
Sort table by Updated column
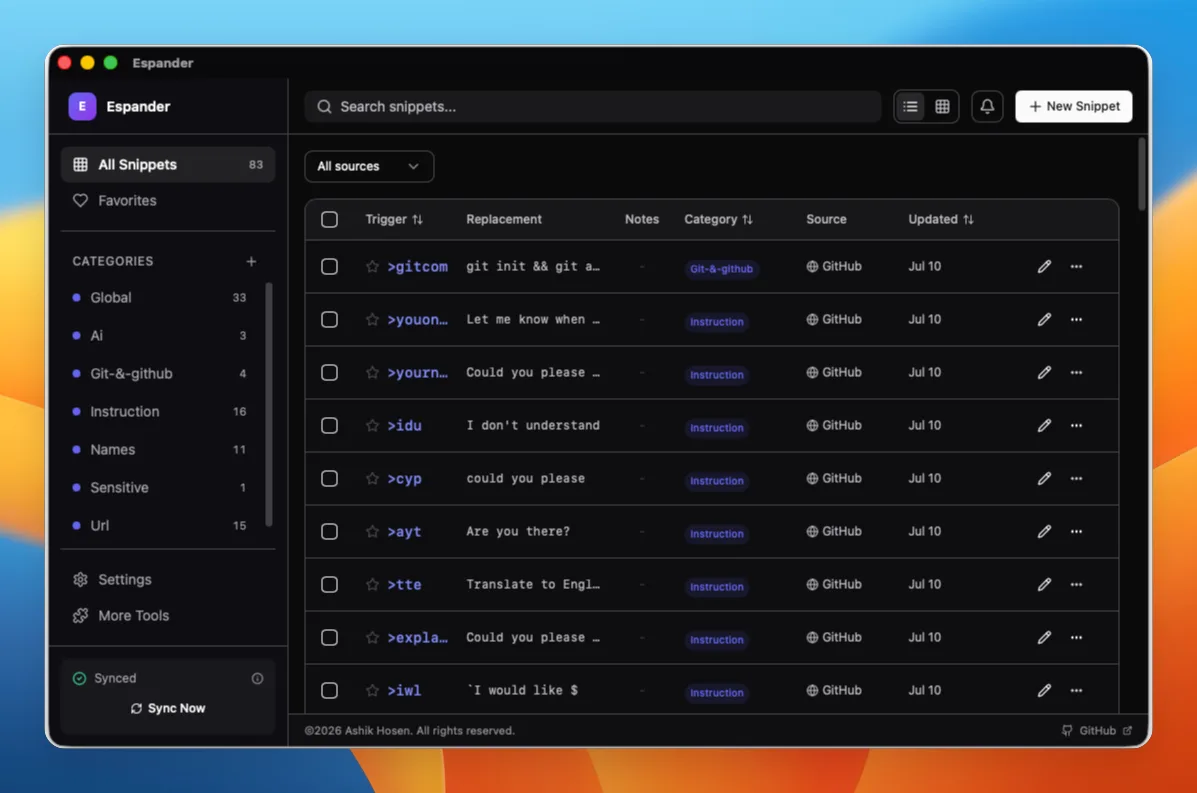pyautogui.click(x=940, y=219)
